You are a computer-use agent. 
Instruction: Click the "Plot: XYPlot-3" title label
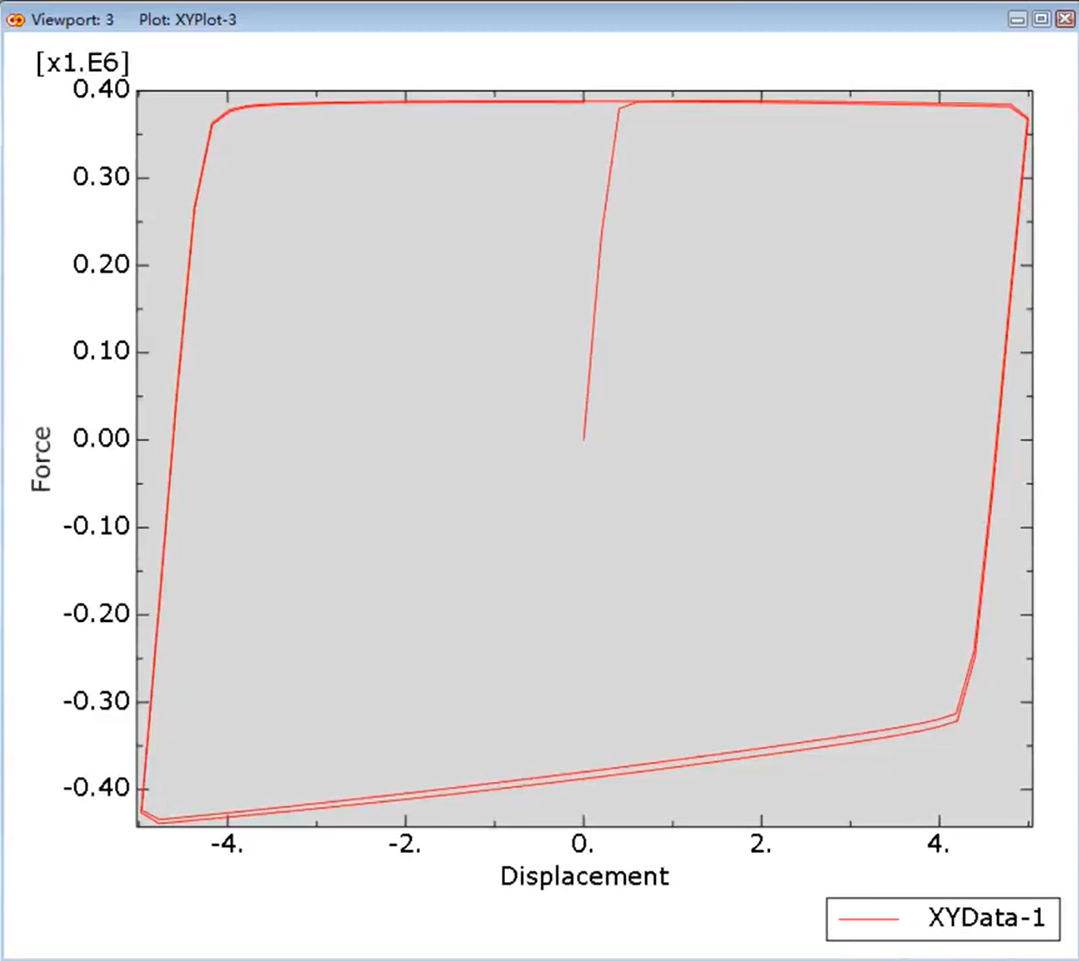(188, 19)
